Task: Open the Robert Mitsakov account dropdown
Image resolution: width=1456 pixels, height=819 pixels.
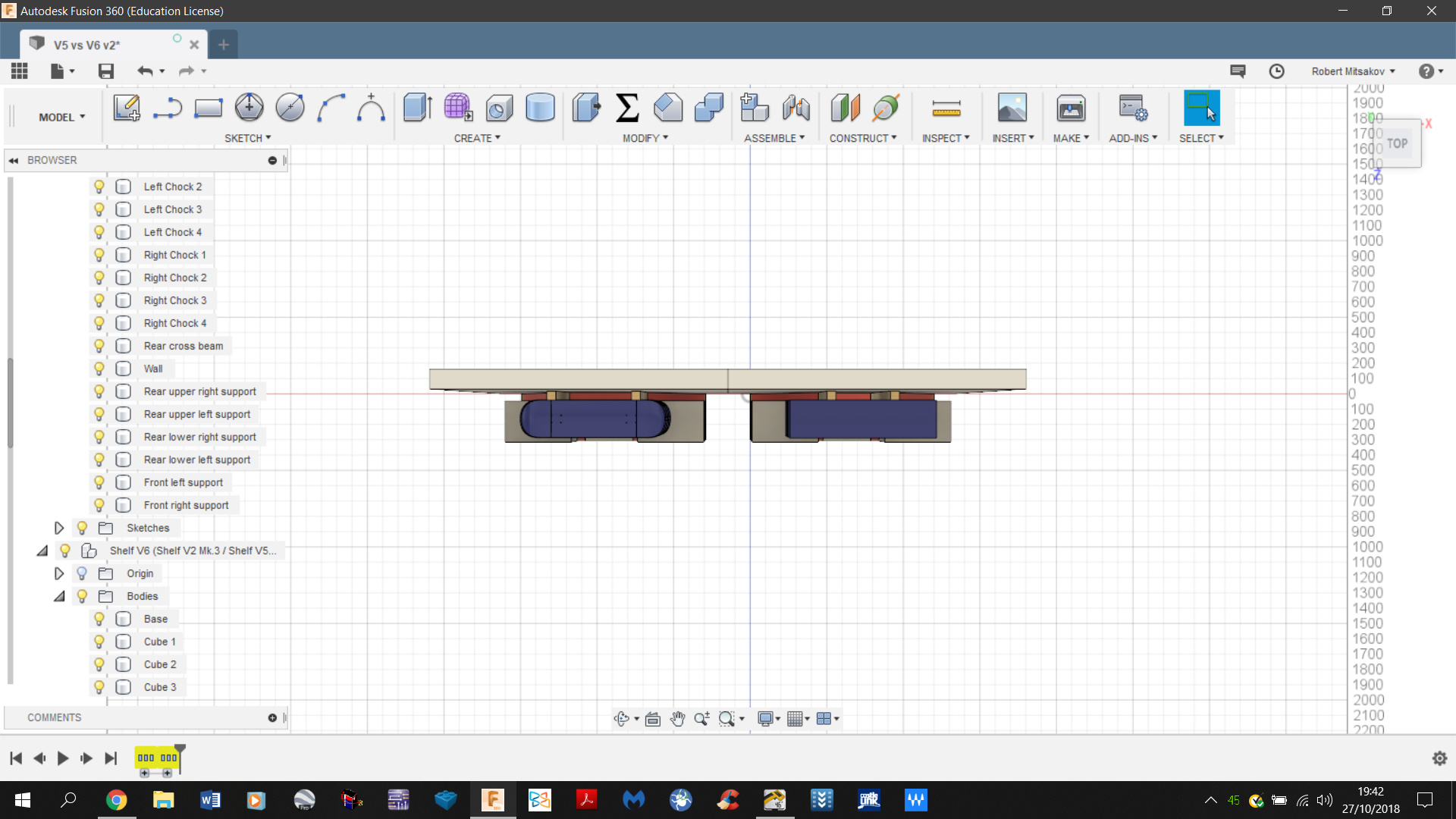Action: point(1354,71)
